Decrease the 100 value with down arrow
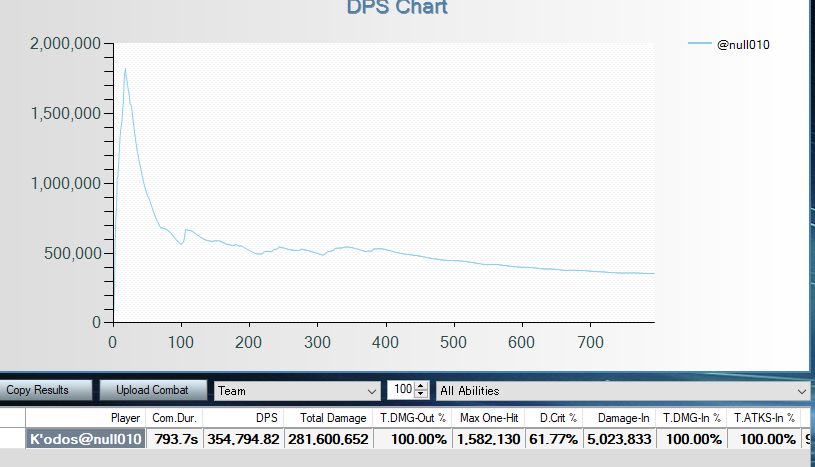Image resolution: width=815 pixels, height=467 pixels. click(x=421, y=395)
